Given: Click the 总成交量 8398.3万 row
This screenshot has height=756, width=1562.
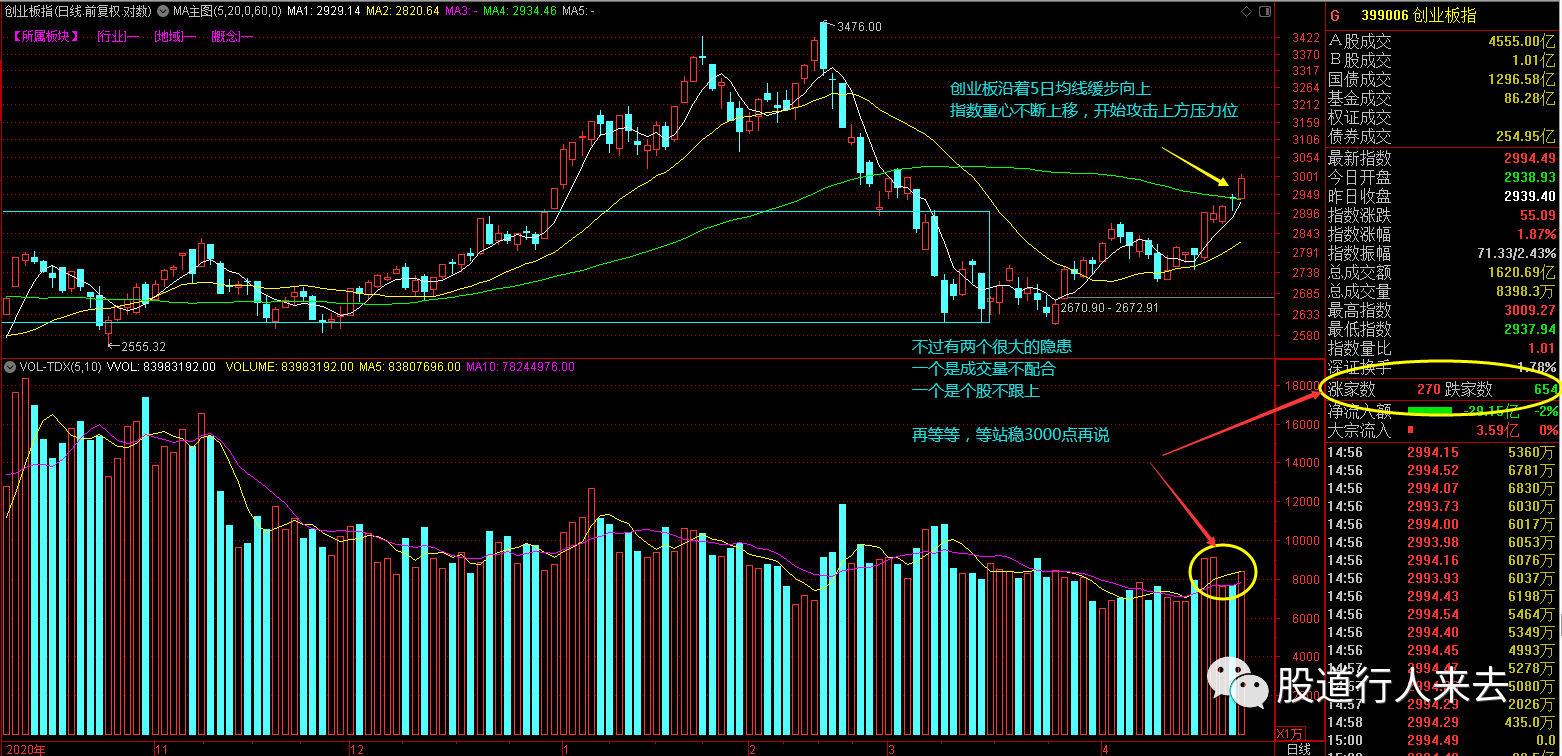Looking at the screenshot, I should (x=1443, y=291).
